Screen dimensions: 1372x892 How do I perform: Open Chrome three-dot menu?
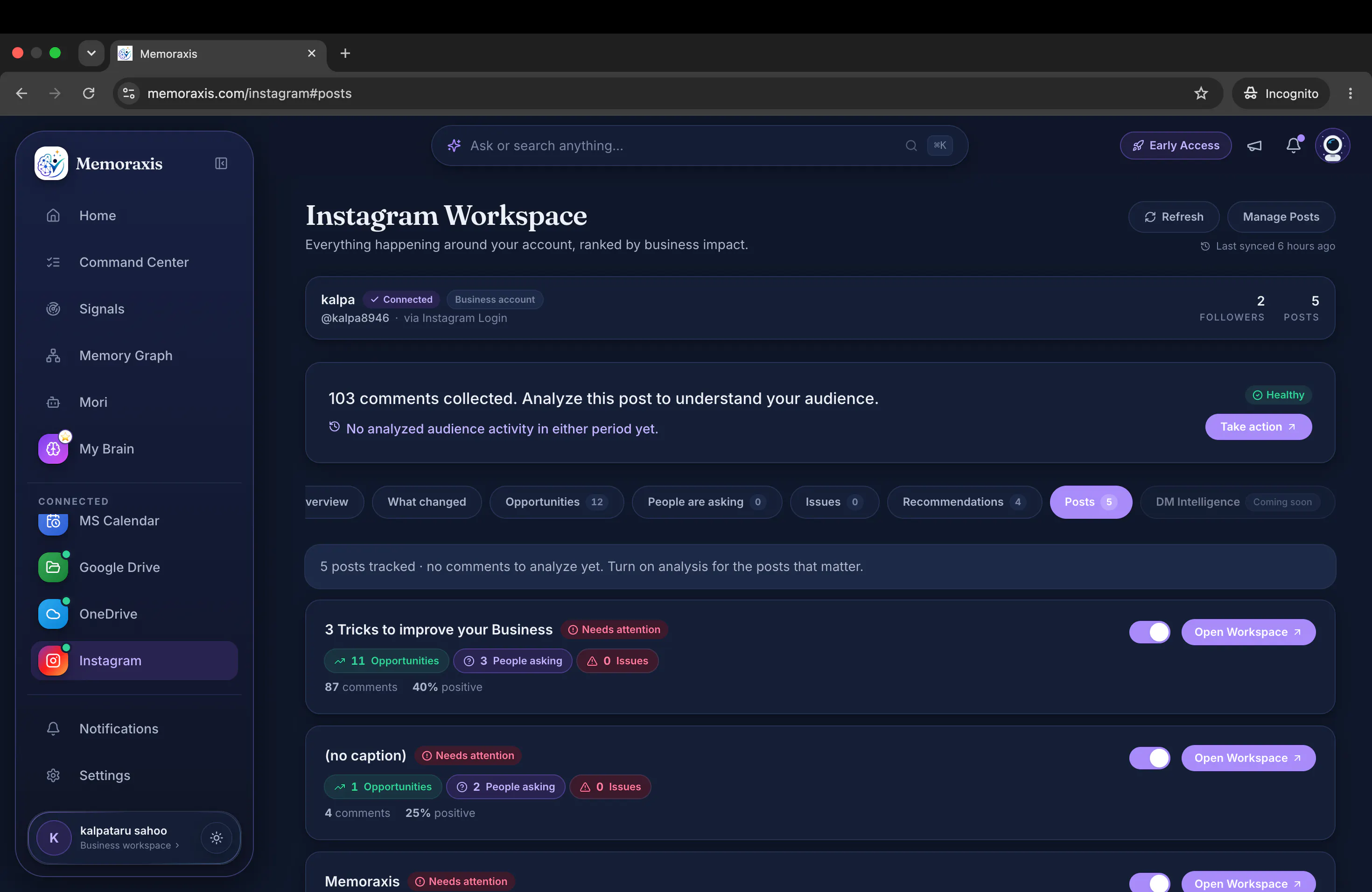pyautogui.click(x=1350, y=93)
